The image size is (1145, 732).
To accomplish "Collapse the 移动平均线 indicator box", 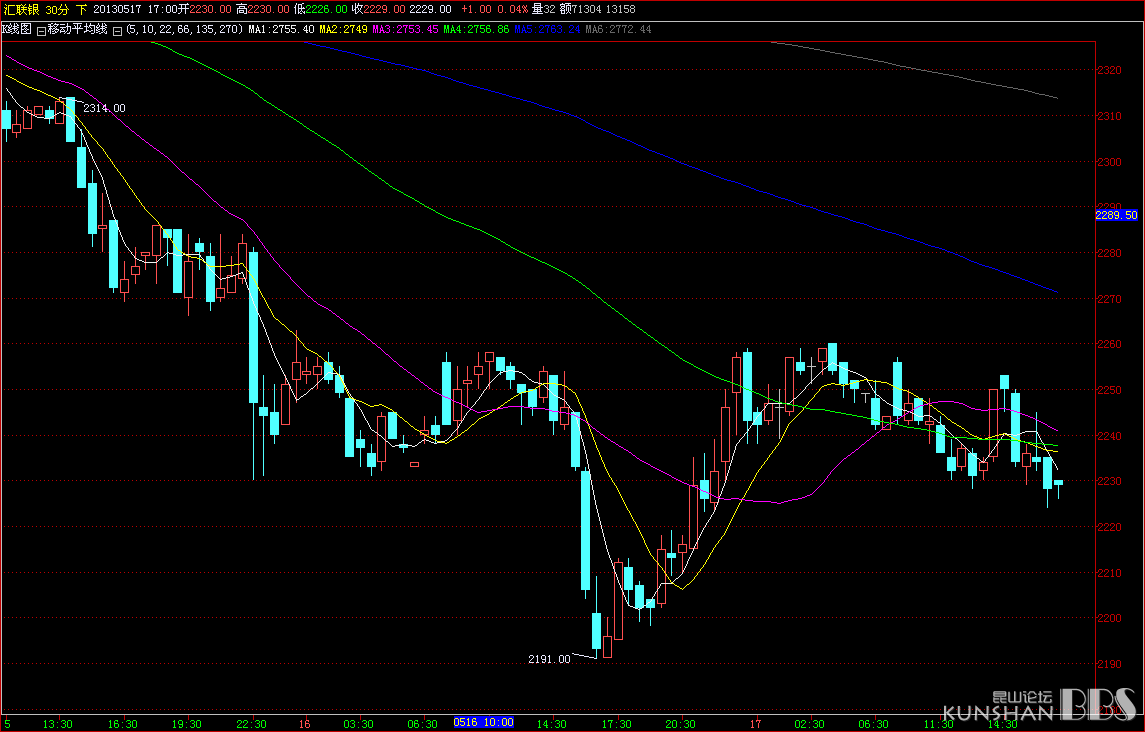I will (41, 31).
